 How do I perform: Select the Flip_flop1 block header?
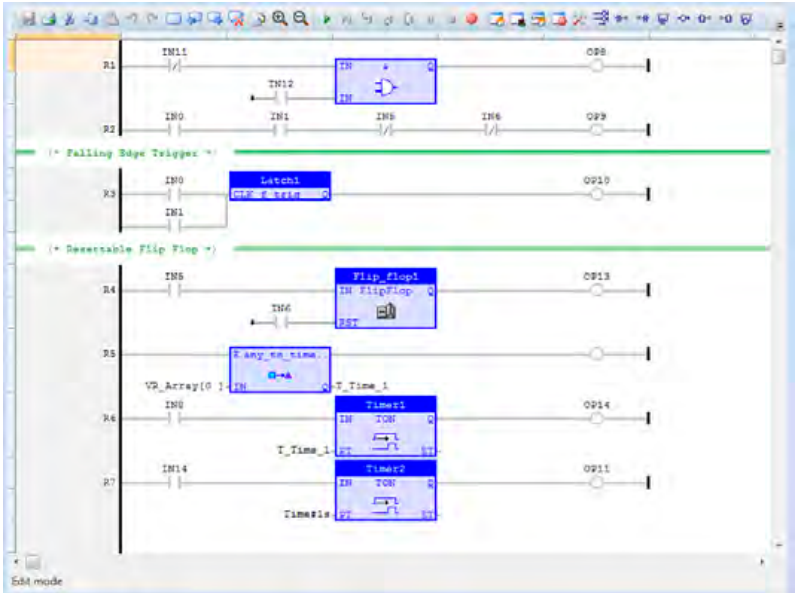[386, 276]
